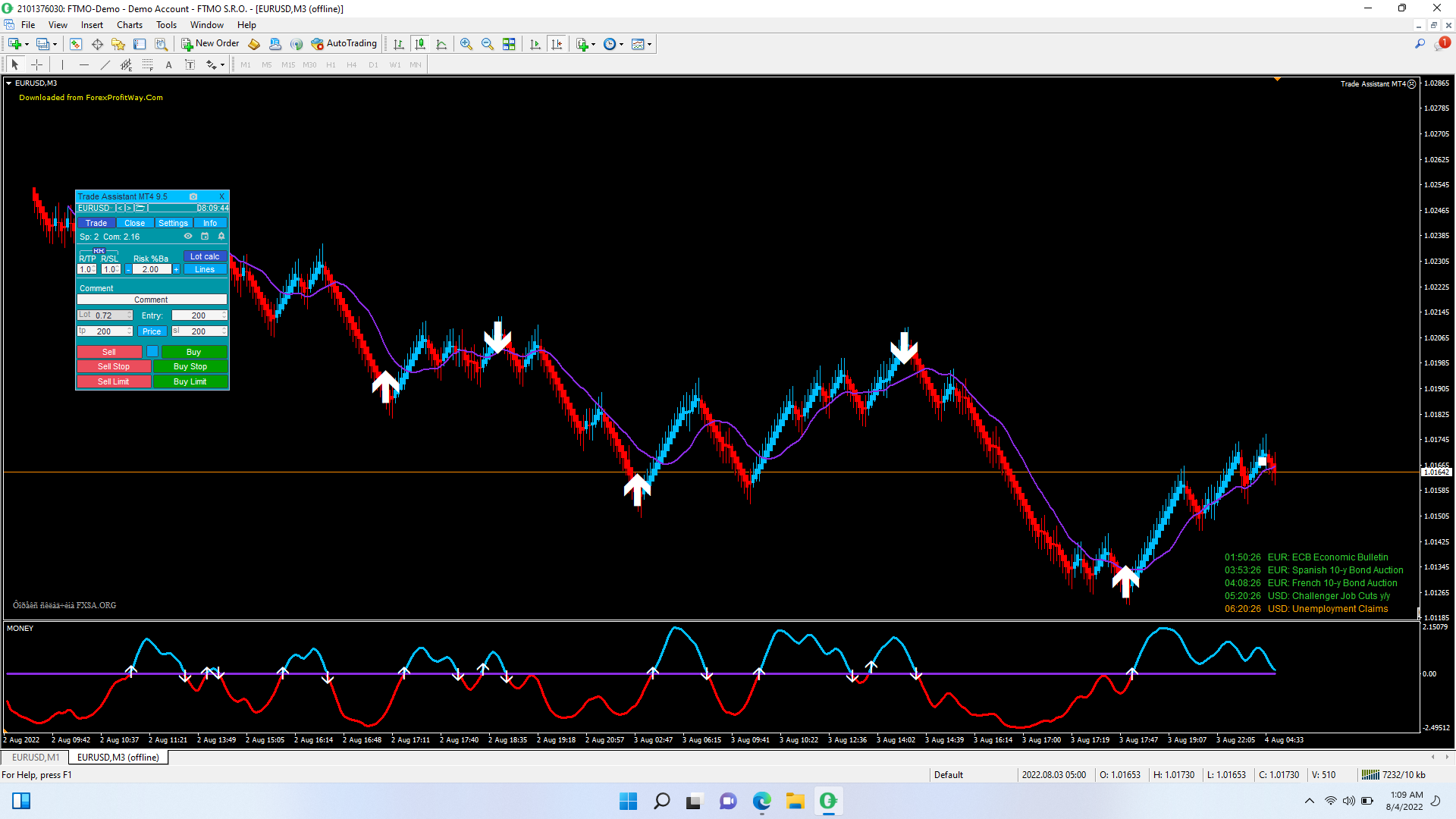Expand the EURUSD symbol dropdown in the panel

pos(112,208)
